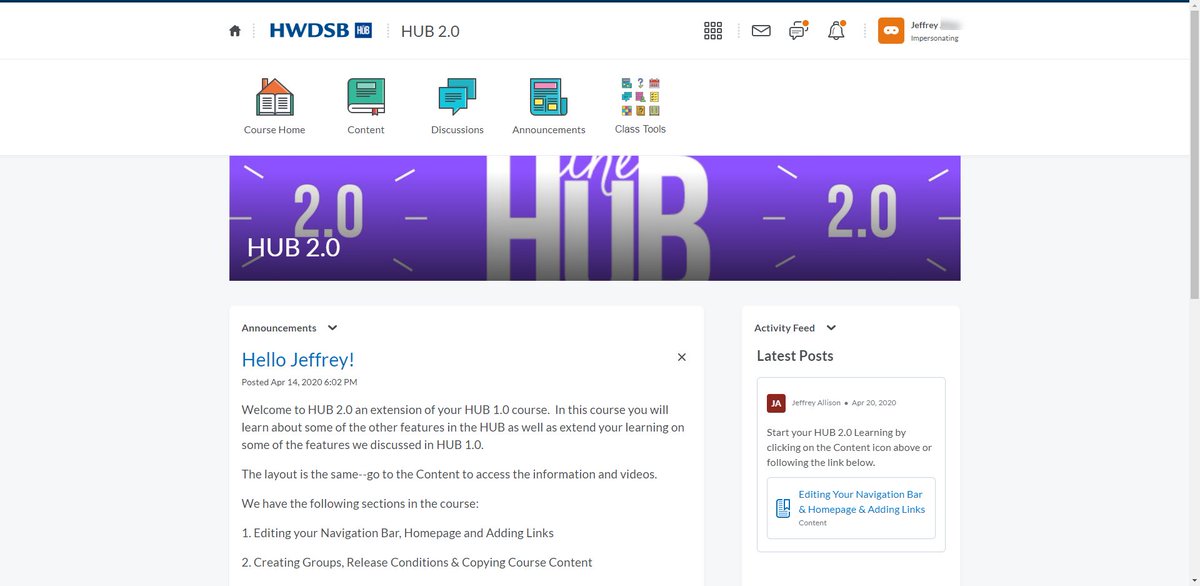Open the HWDSB HUB logo link
This screenshot has height=586, width=1200.
321,31
